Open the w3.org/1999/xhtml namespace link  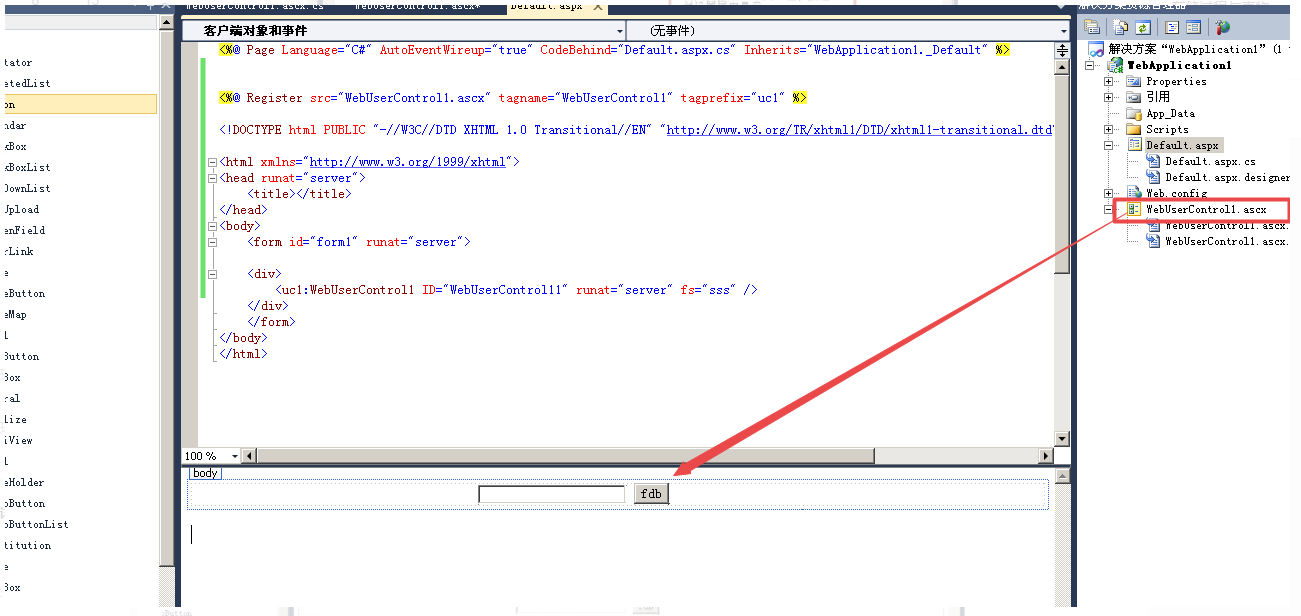pyautogui.click(x=409, y=162)
